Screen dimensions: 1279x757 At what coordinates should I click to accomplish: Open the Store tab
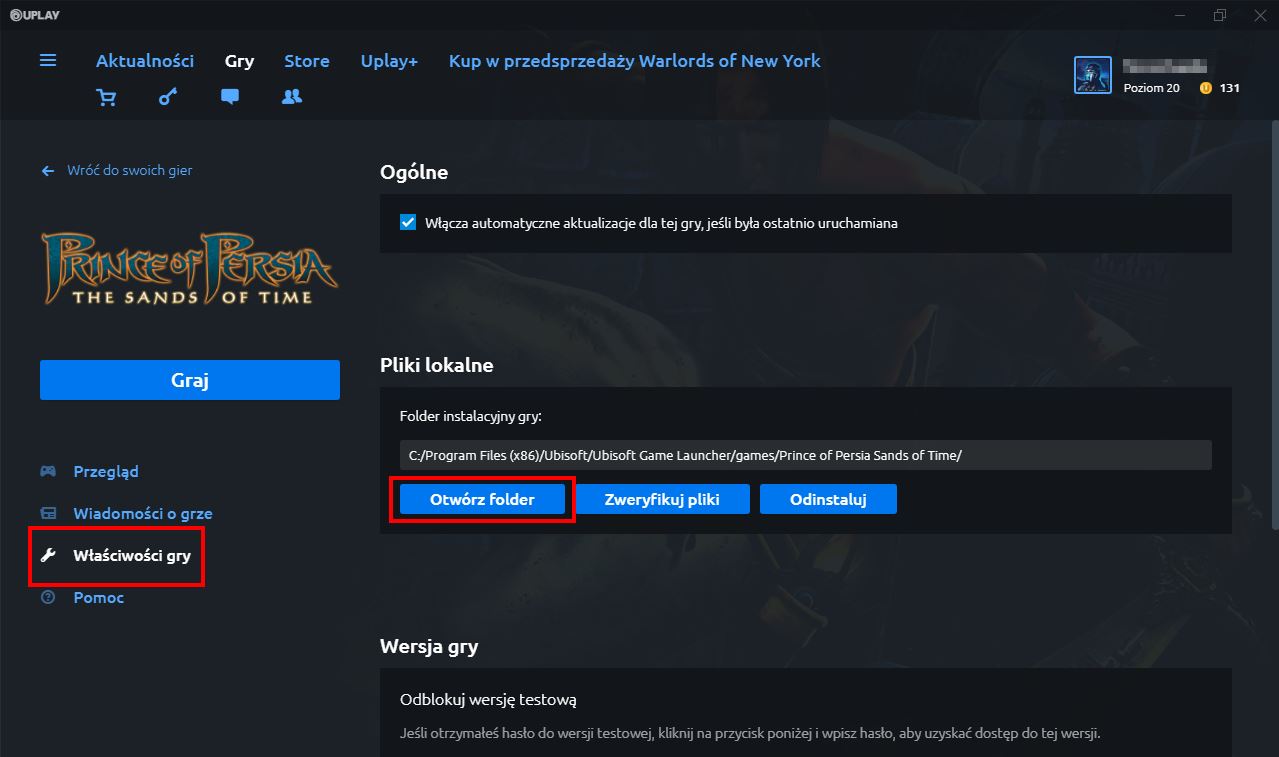coord(307,61)
